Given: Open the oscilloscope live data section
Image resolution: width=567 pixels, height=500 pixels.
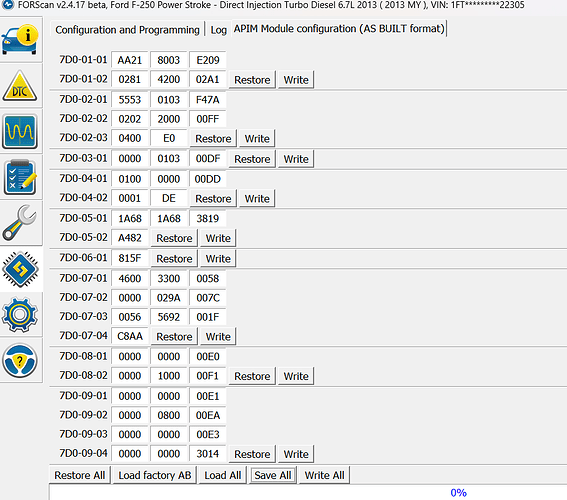Looking at the screenshot, I should tap(20, 131).
